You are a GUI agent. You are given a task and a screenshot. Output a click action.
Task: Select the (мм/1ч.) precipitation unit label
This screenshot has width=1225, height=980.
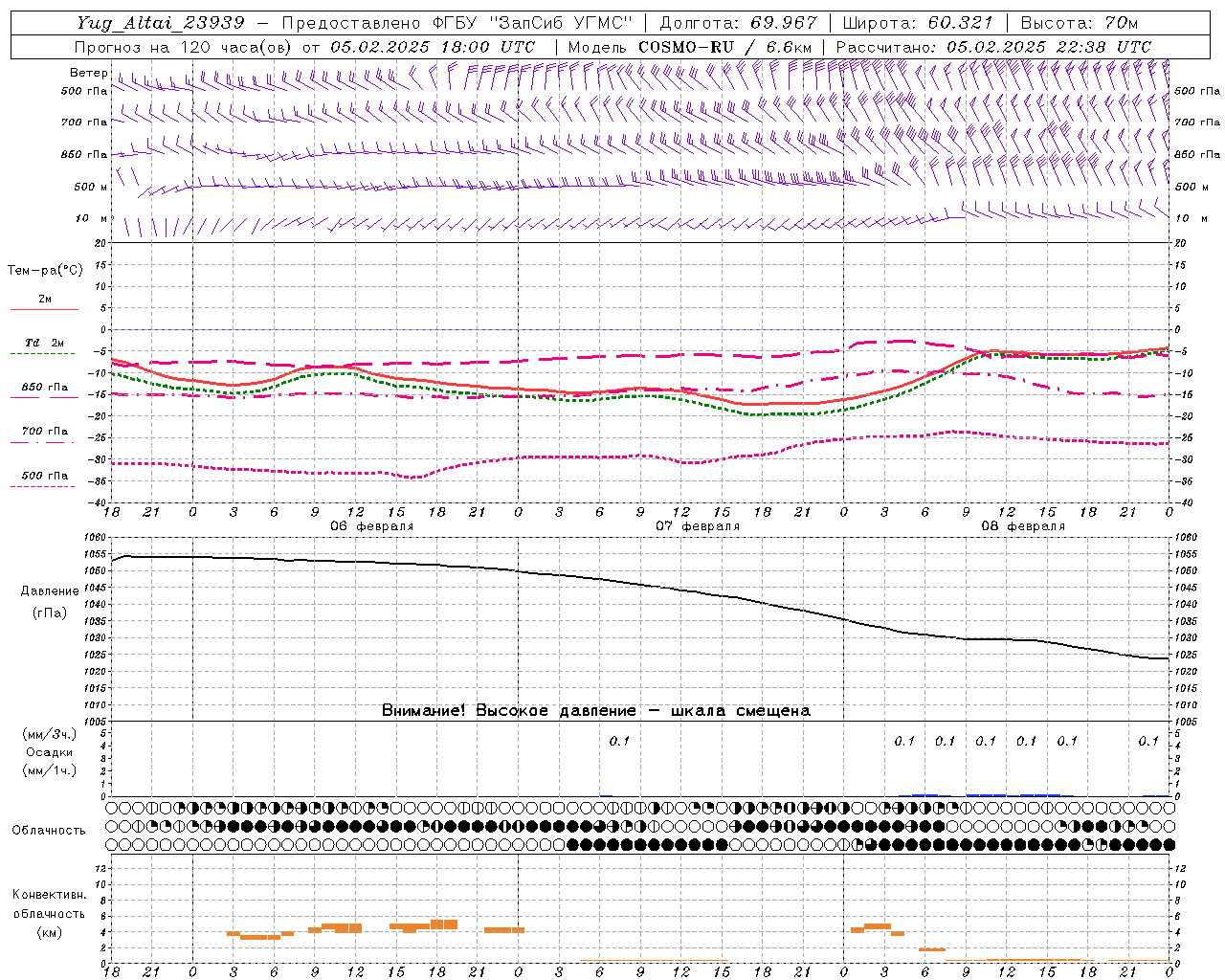tap(50, 770)
